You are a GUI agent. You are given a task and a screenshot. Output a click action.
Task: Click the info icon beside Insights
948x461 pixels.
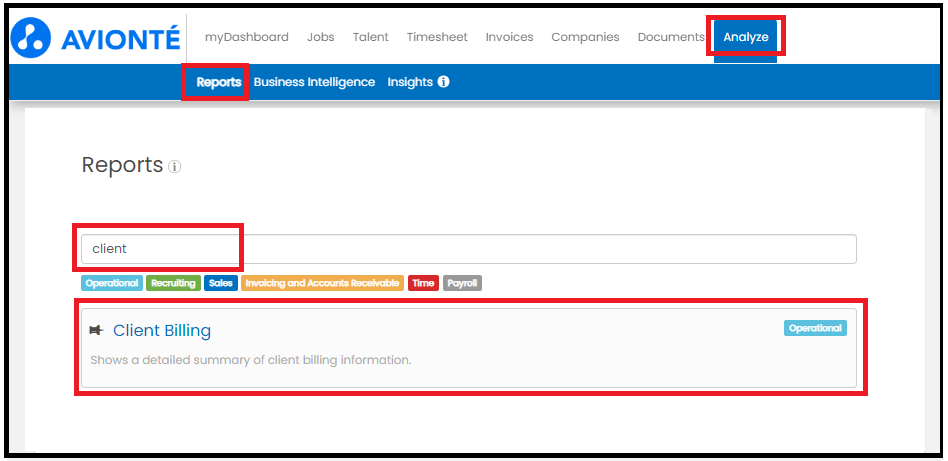(x=443, y=82)
